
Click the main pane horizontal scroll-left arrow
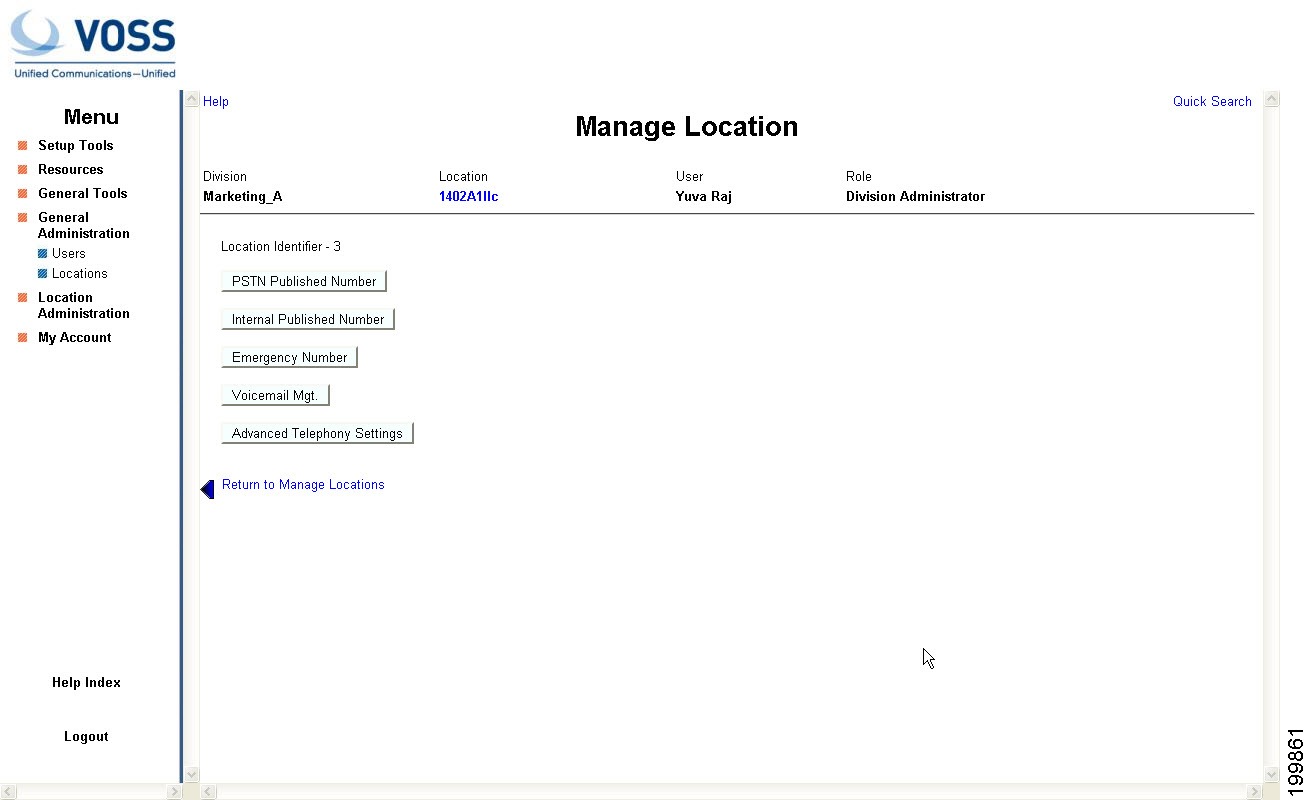click(209, 792)
